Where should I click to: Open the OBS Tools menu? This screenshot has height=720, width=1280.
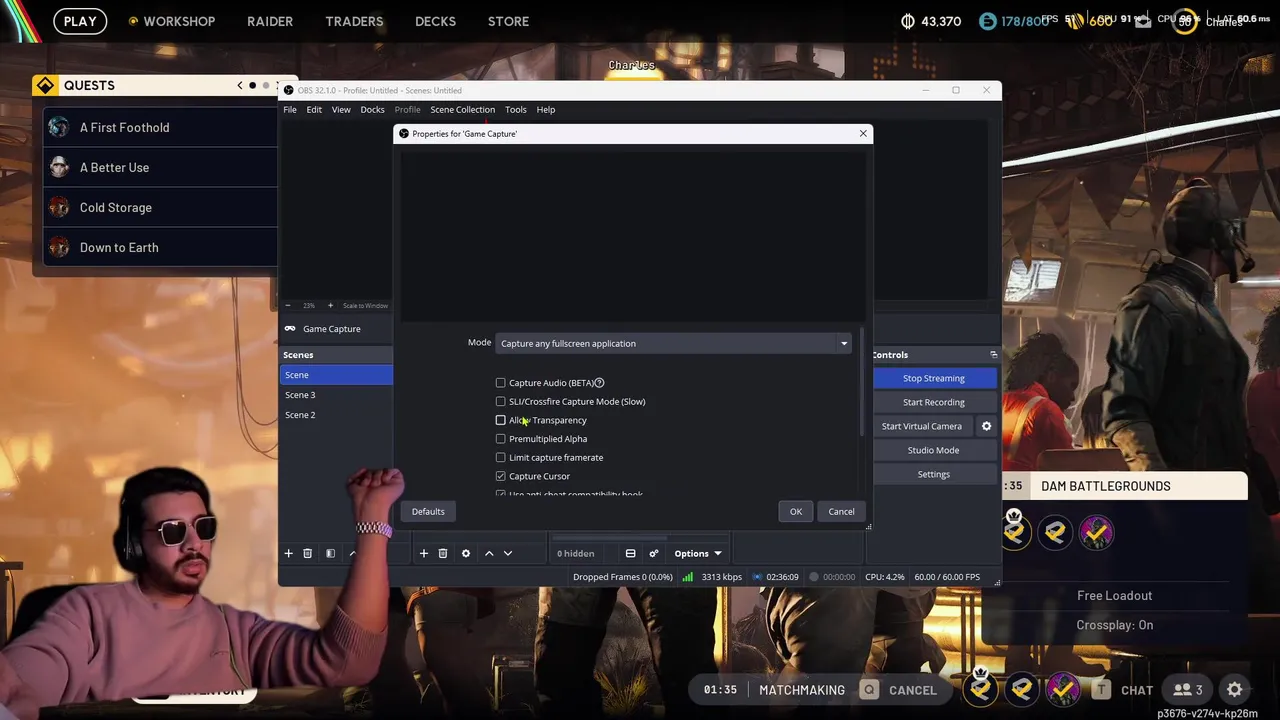515,110
